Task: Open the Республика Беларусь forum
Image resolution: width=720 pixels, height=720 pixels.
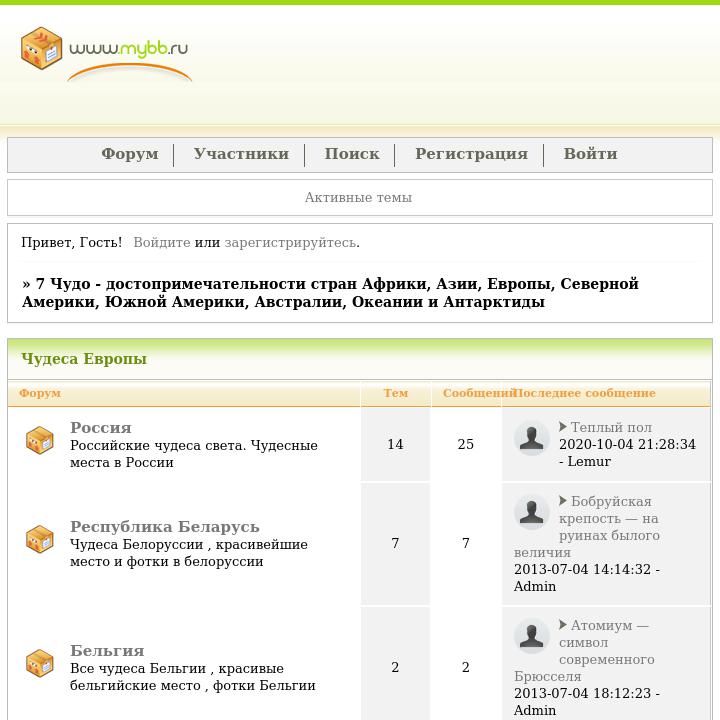Action: [164, 527]
